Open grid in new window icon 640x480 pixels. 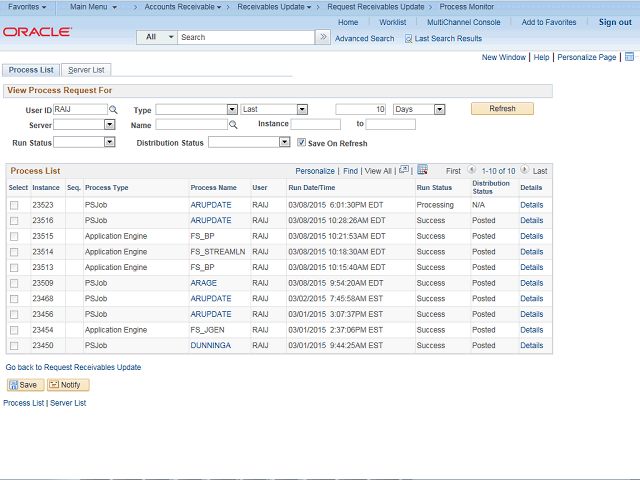[x=403, y=170]
